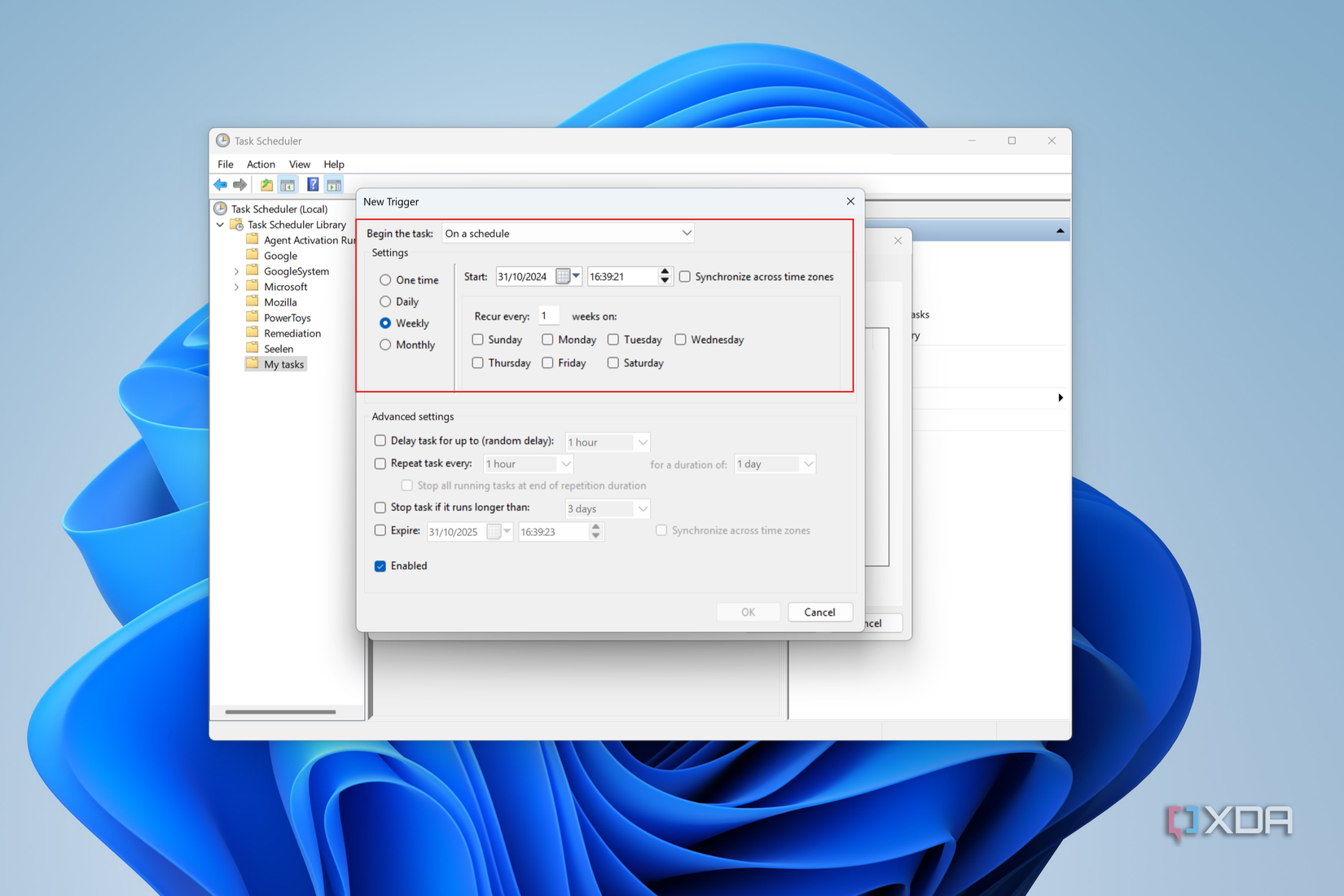Click the Up One Level folder icon
The image size is (1344, 896).
266,185
